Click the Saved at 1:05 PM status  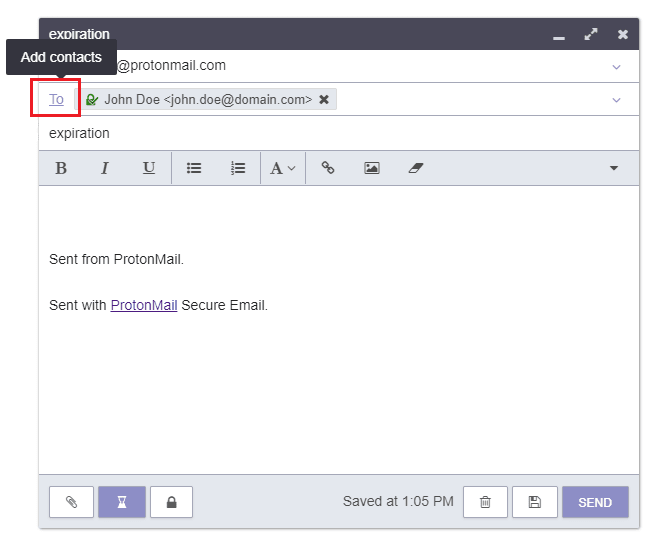[398, 501]
